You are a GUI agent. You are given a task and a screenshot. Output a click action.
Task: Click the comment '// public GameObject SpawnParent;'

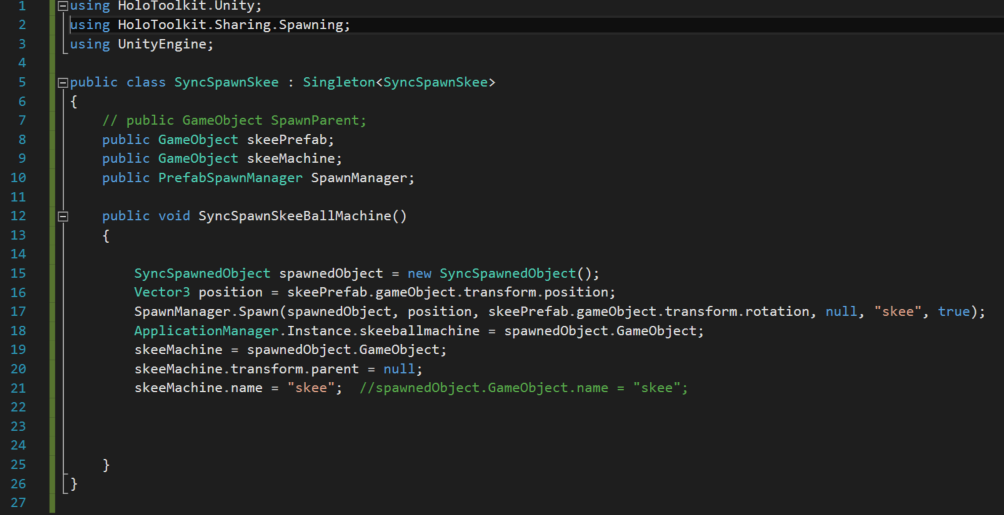(234, 120)
